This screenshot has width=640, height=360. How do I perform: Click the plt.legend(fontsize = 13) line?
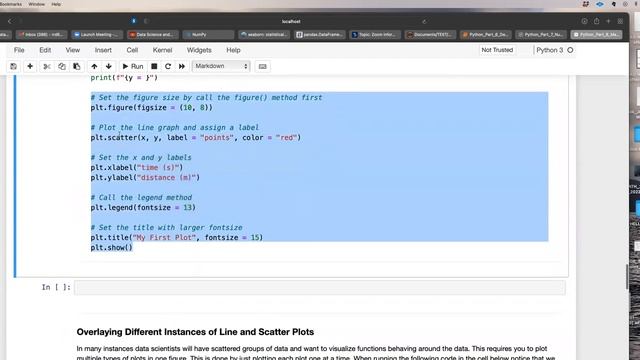[x=143, y=207]
